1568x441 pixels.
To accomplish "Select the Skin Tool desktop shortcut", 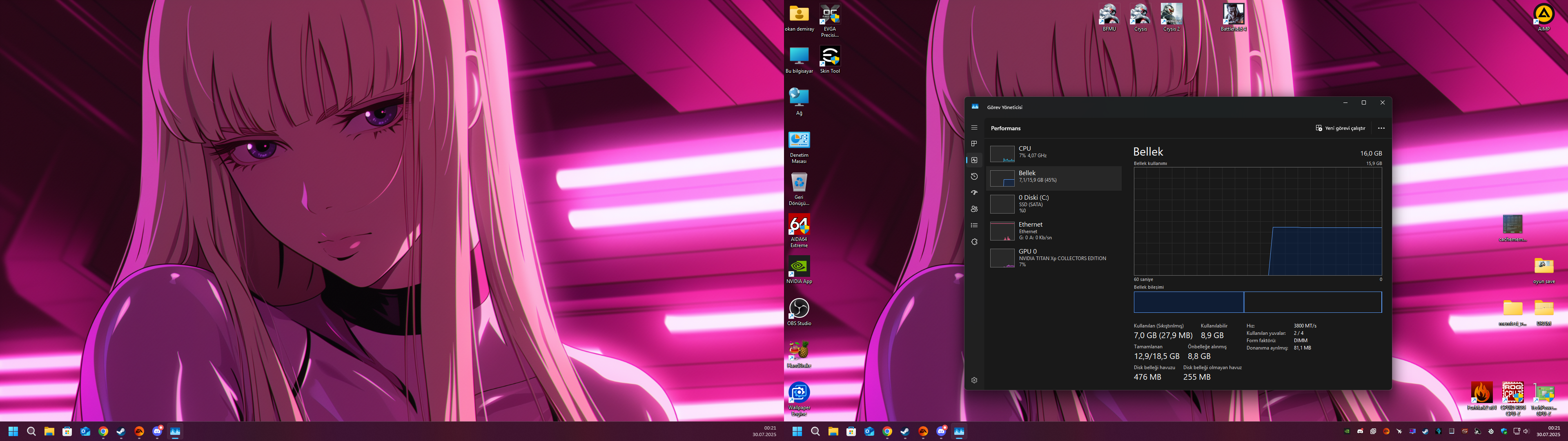I will (x=830, y=60).
